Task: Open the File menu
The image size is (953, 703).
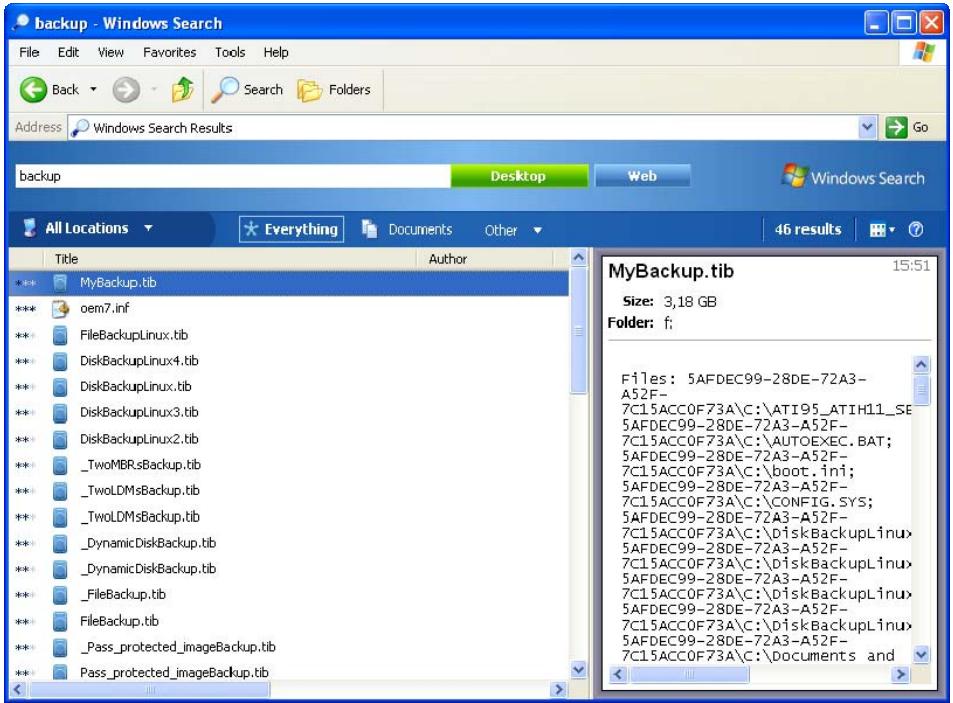Action: [x=29, y=52]
